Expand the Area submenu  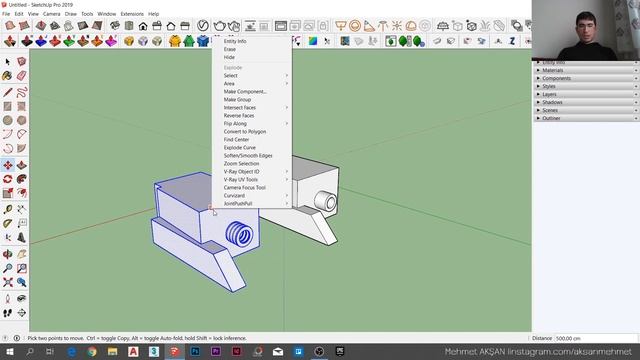click(x=251, y=84)
